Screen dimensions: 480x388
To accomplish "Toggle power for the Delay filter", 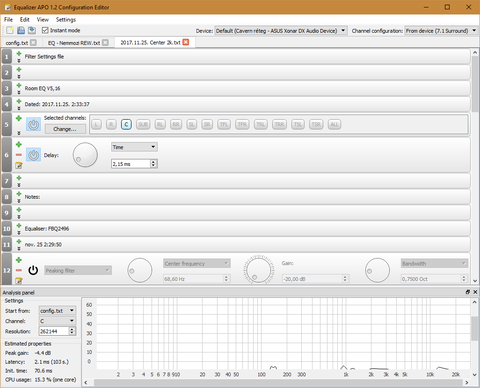I will click(x=33, y=155).
